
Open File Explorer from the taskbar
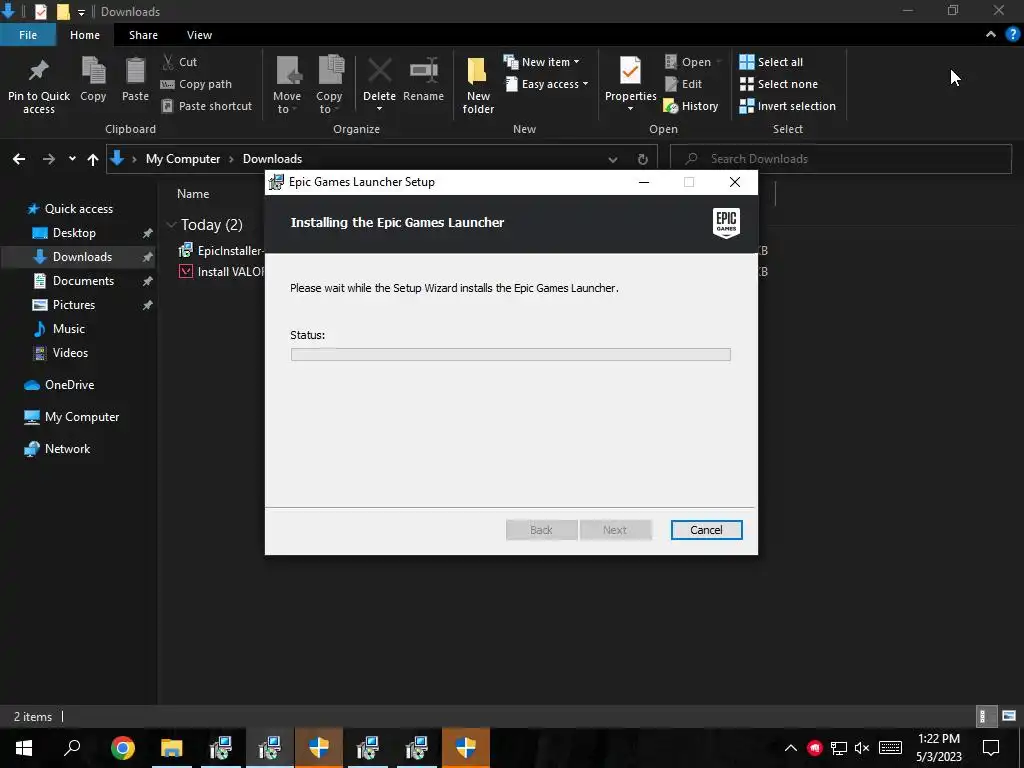[172, 748]
